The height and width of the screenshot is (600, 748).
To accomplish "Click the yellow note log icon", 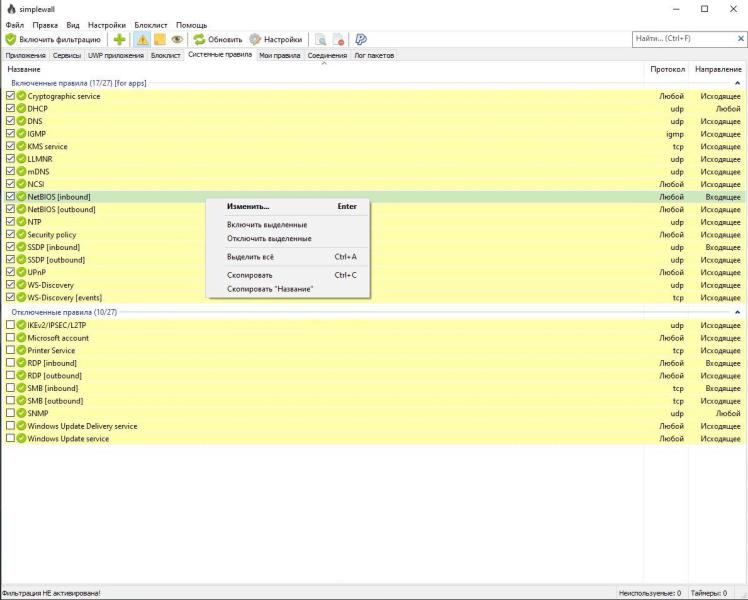I will click(x=159, y=40).
